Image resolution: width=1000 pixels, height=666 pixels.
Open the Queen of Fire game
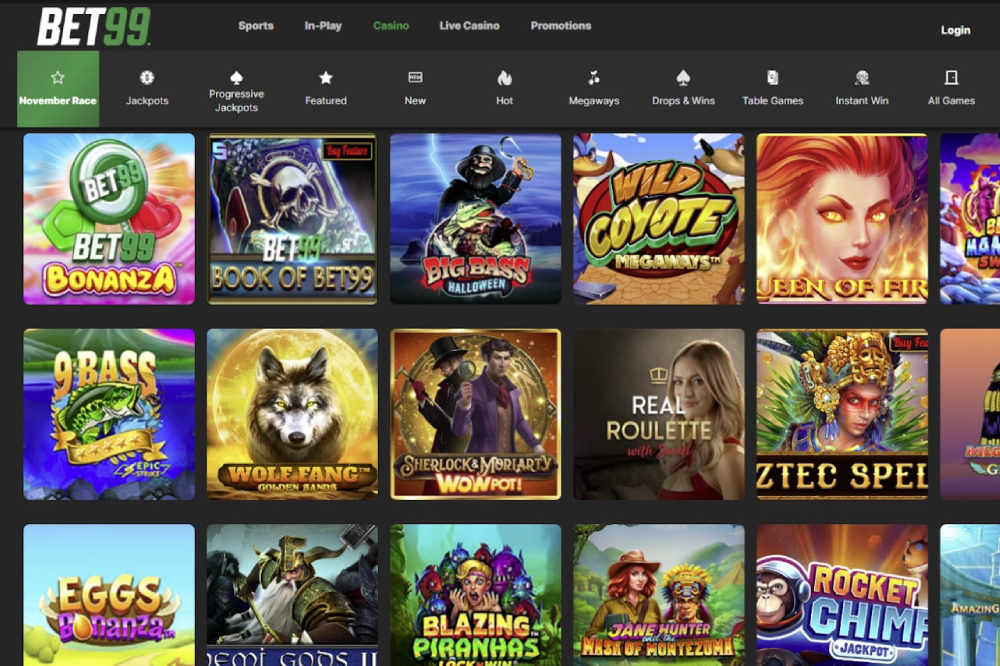842,219
